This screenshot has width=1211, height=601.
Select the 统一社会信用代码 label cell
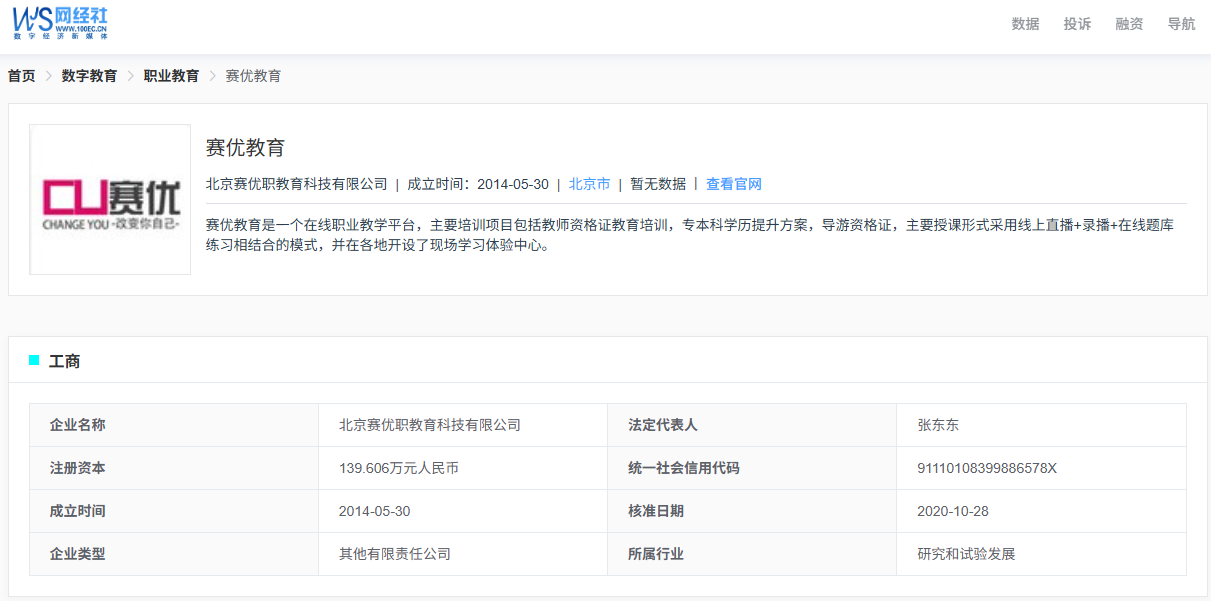click(x=752, y=468)
